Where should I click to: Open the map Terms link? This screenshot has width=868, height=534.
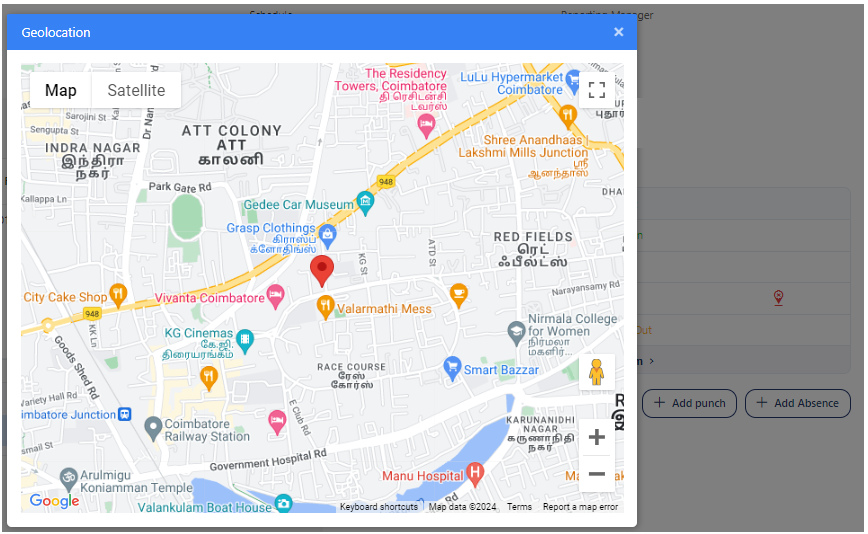coord(519,507)
